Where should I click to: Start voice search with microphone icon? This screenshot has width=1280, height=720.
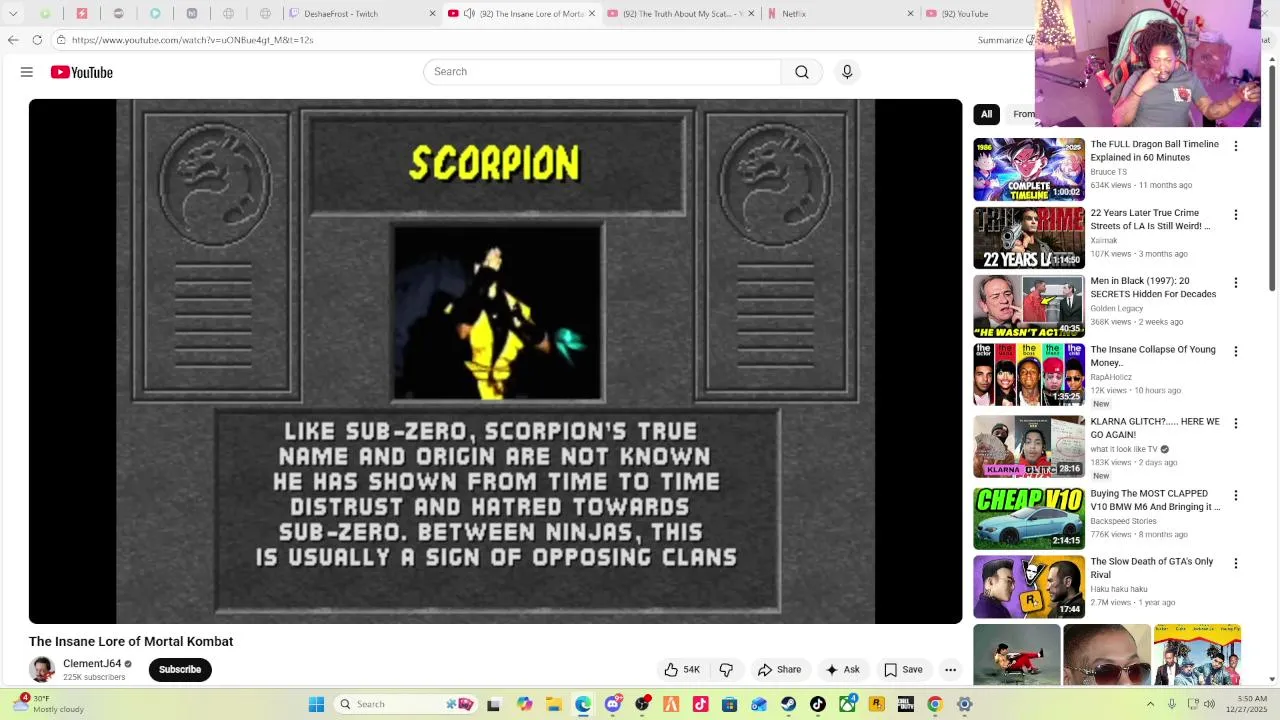[847, 72]
